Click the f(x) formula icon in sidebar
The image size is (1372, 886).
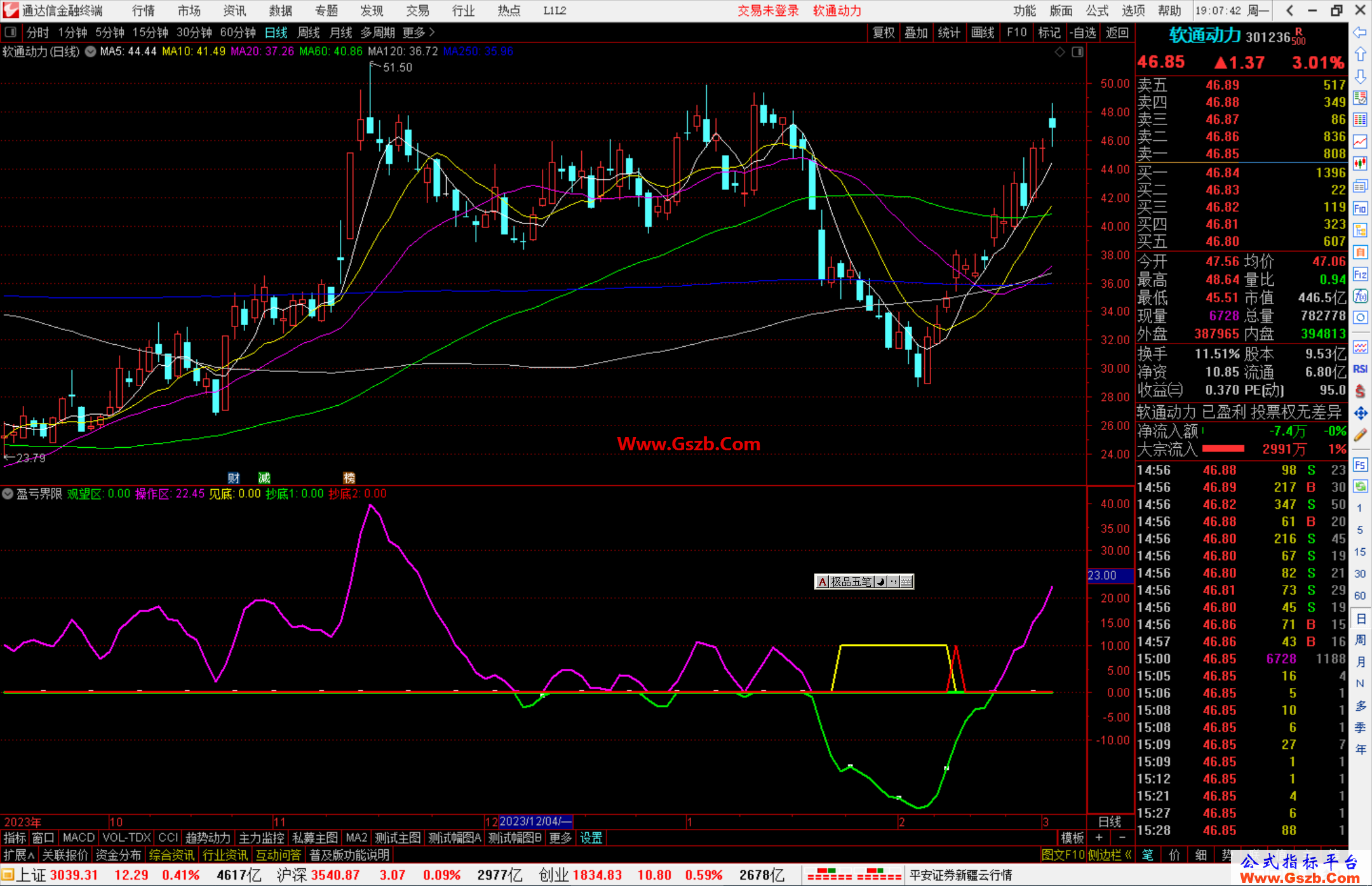[x=1360, y=296]
